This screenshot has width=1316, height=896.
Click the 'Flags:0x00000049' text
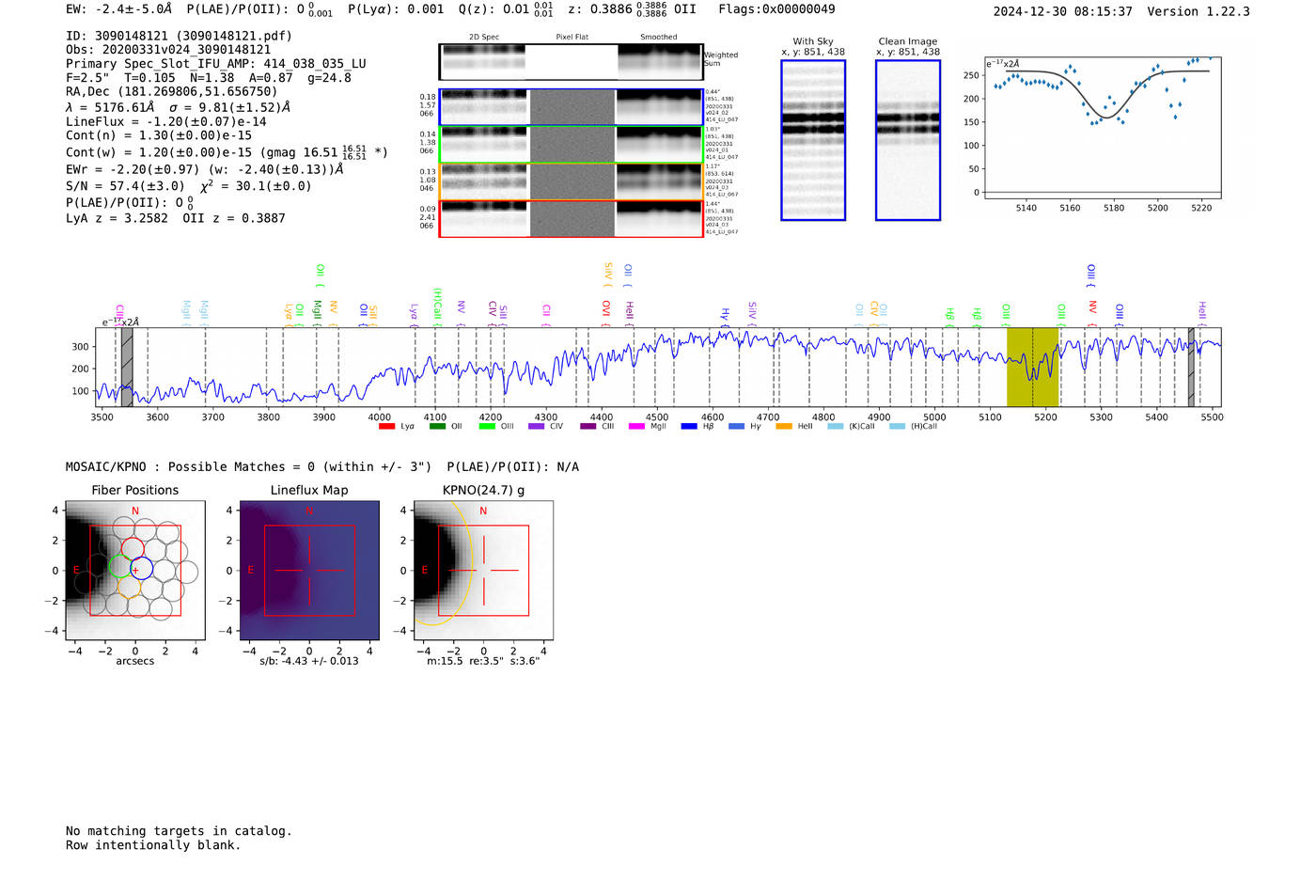click(776, 9)
